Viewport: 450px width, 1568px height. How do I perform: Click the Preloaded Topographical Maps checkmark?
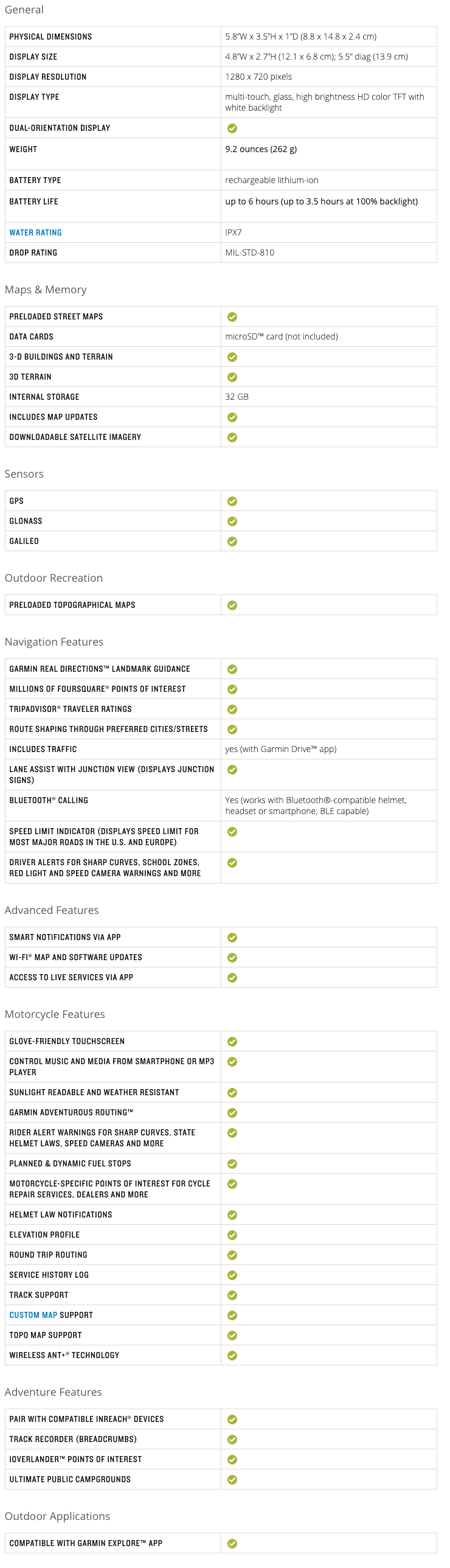pyautogui.click(x=232, y=605)
